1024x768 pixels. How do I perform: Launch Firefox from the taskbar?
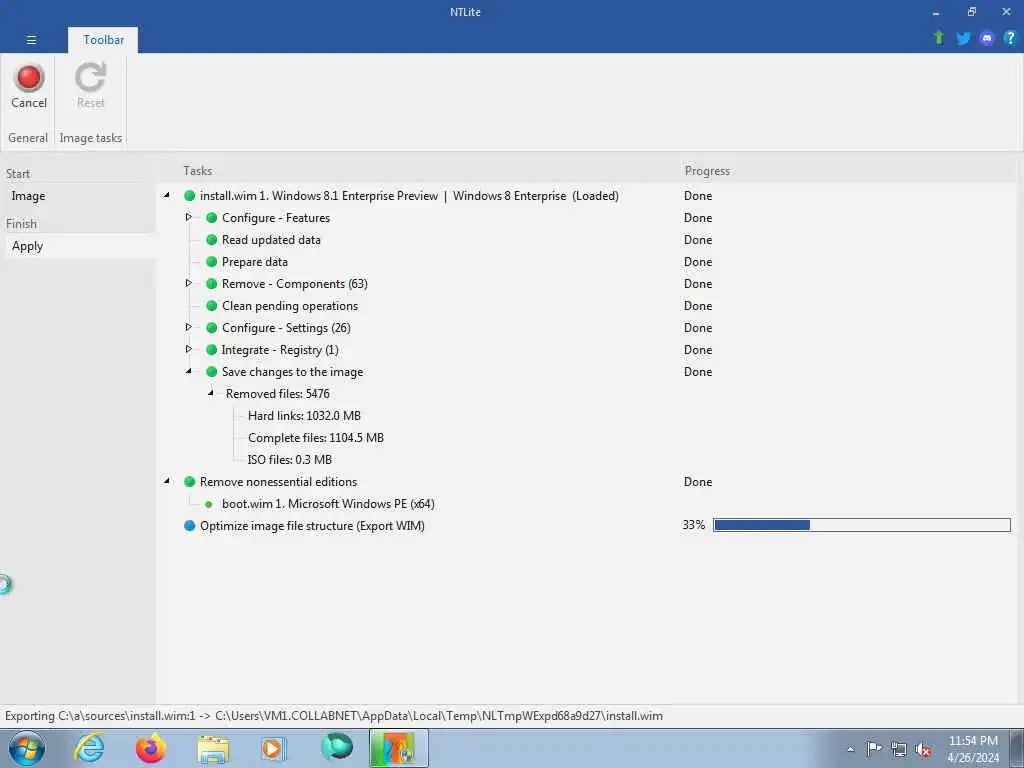[151, 748]
